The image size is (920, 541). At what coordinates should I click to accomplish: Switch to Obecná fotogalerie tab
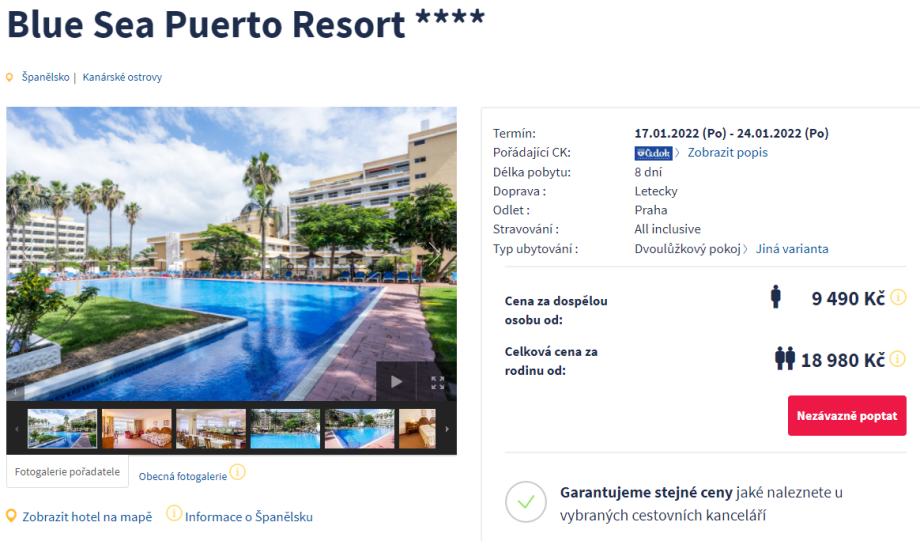(x=182, y=476)
